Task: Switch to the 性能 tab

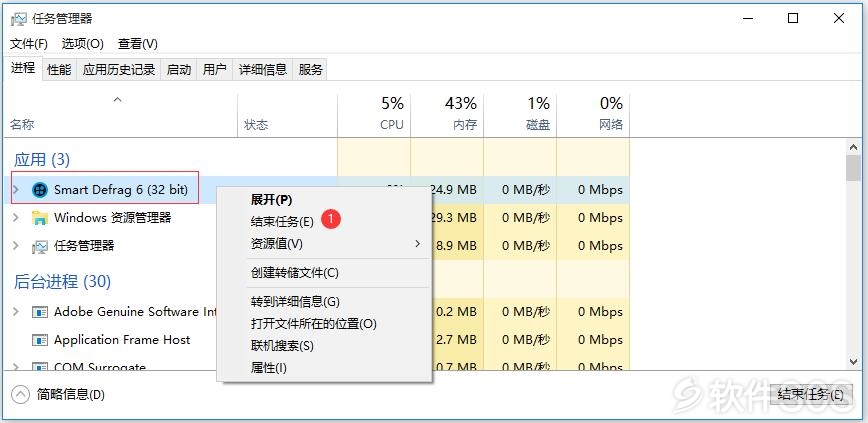Action: point(59,70)
